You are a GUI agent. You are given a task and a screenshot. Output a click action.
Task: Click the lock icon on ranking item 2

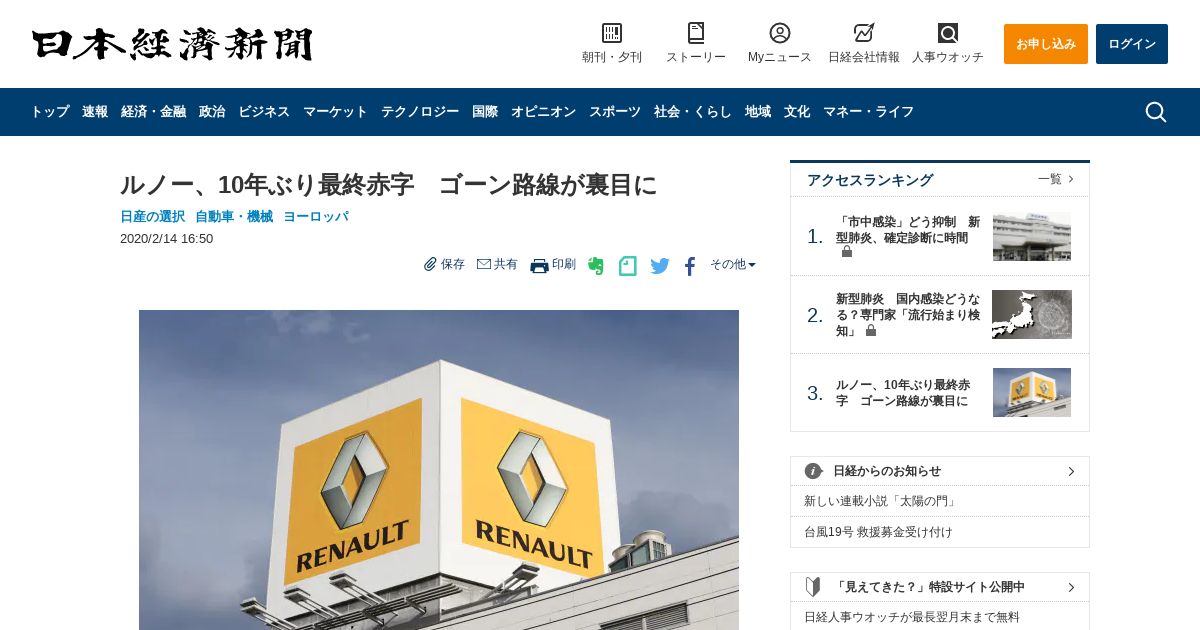(x=871, y=330)
